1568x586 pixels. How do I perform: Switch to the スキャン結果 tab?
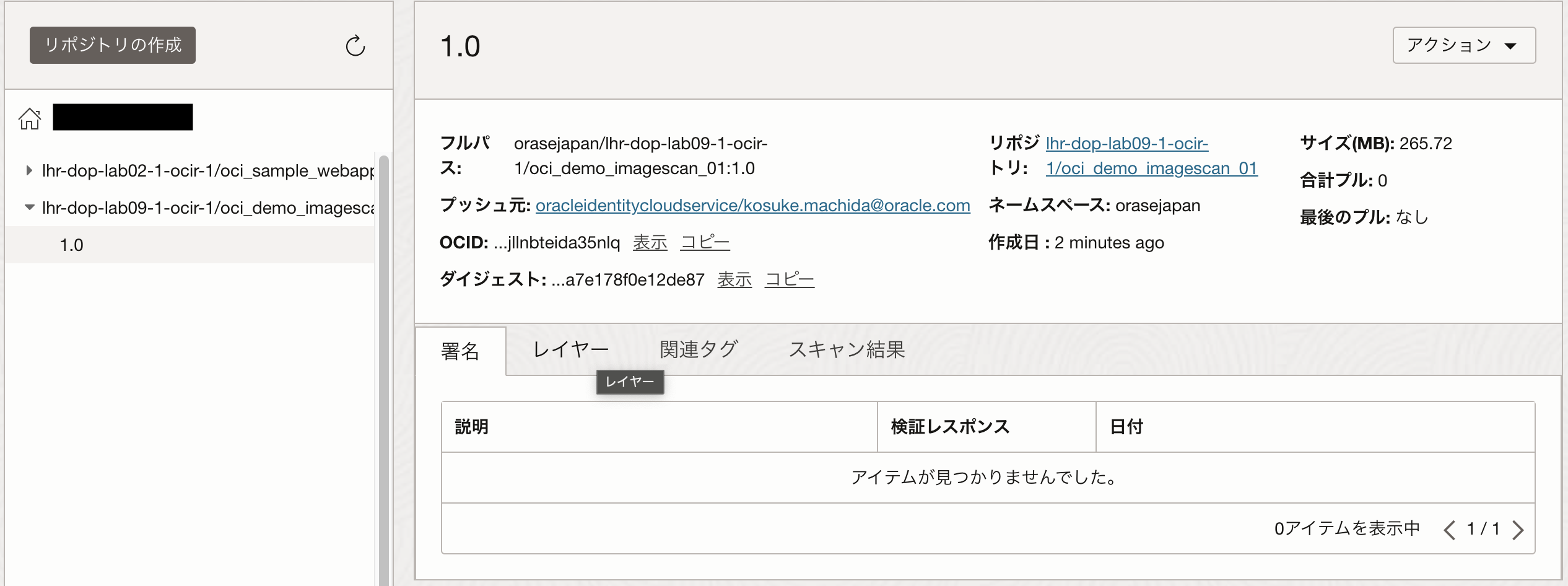848,349
